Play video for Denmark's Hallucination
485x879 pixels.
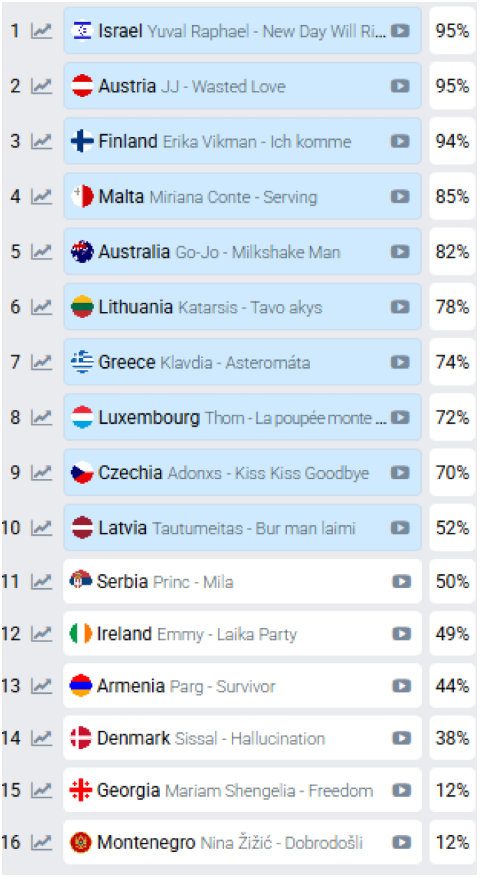401,738
